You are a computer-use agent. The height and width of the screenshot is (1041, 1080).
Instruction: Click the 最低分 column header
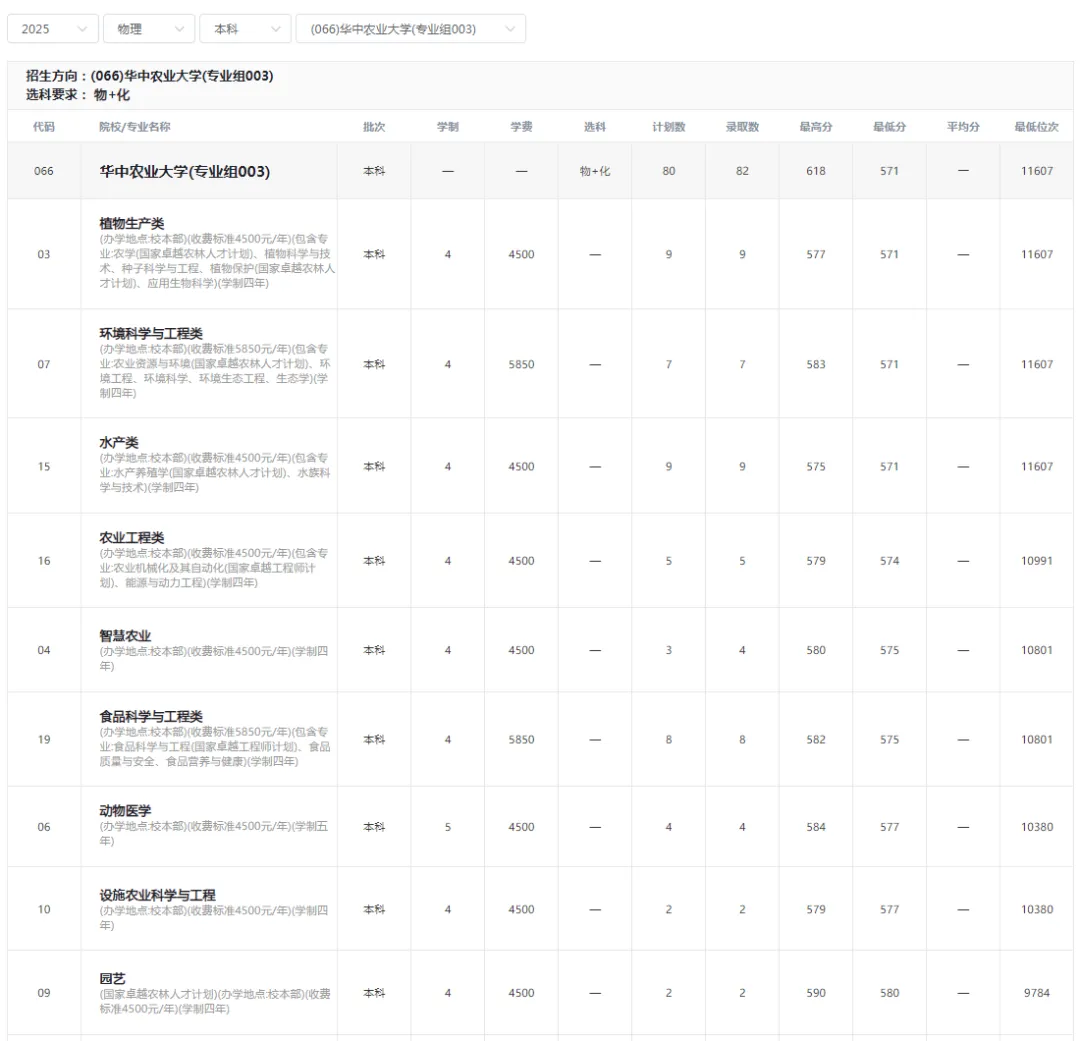(x=889, y=127)
